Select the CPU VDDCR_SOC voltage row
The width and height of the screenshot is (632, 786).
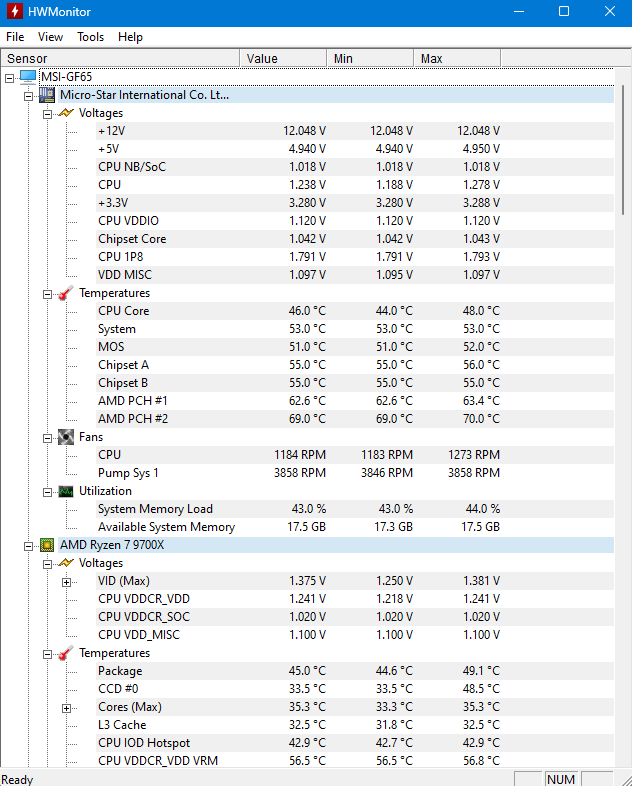click(x=307, y=617)
